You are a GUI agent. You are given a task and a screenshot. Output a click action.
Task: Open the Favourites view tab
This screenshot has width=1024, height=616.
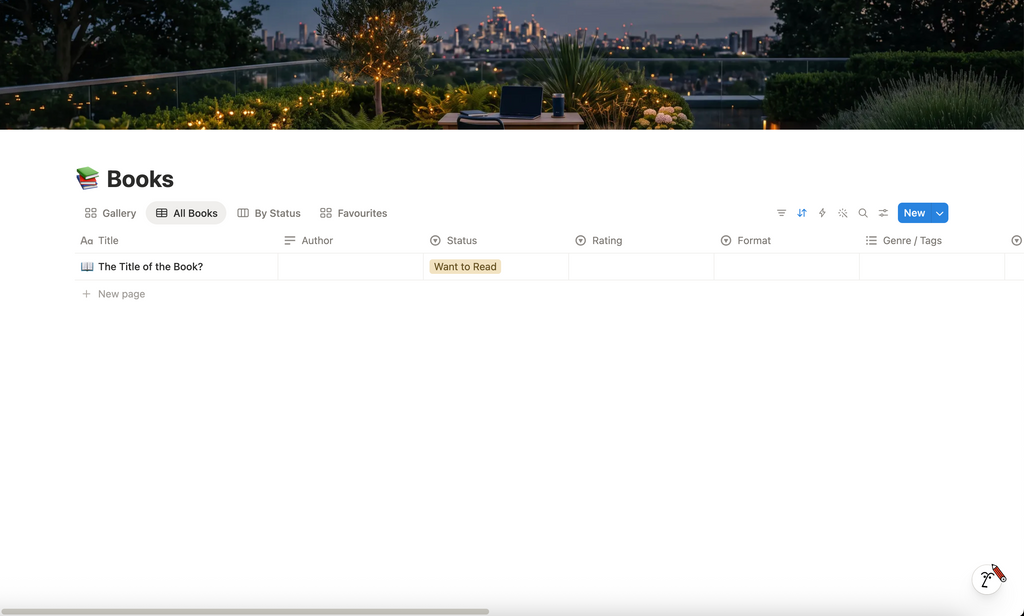353,213
